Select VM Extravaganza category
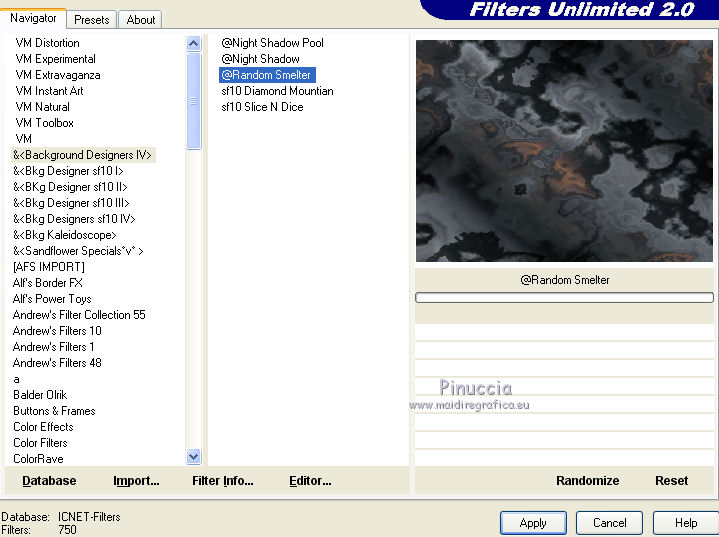The width and height of the screenshot is (719, 537). click(58, 75)
